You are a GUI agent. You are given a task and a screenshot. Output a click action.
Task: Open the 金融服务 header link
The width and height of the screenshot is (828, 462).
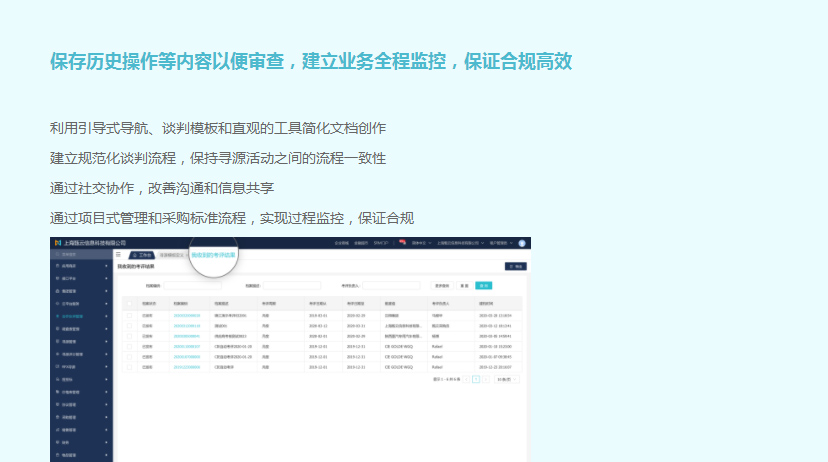point(361,243)
